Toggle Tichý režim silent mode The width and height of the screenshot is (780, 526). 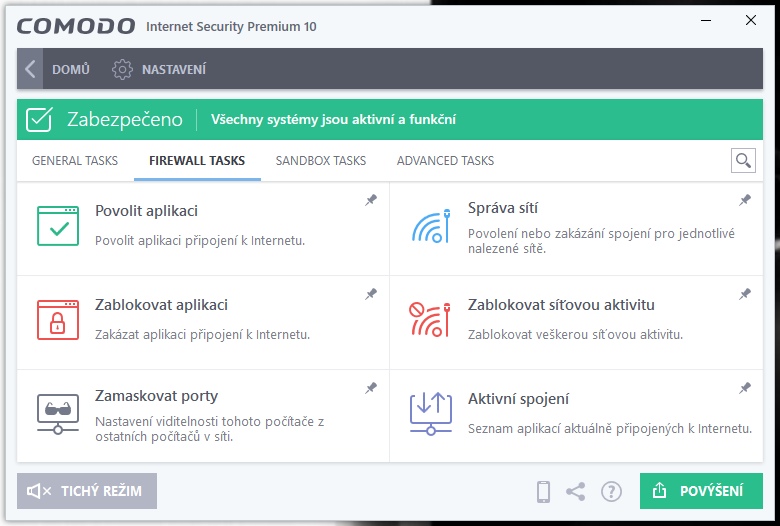coord(87,491)
